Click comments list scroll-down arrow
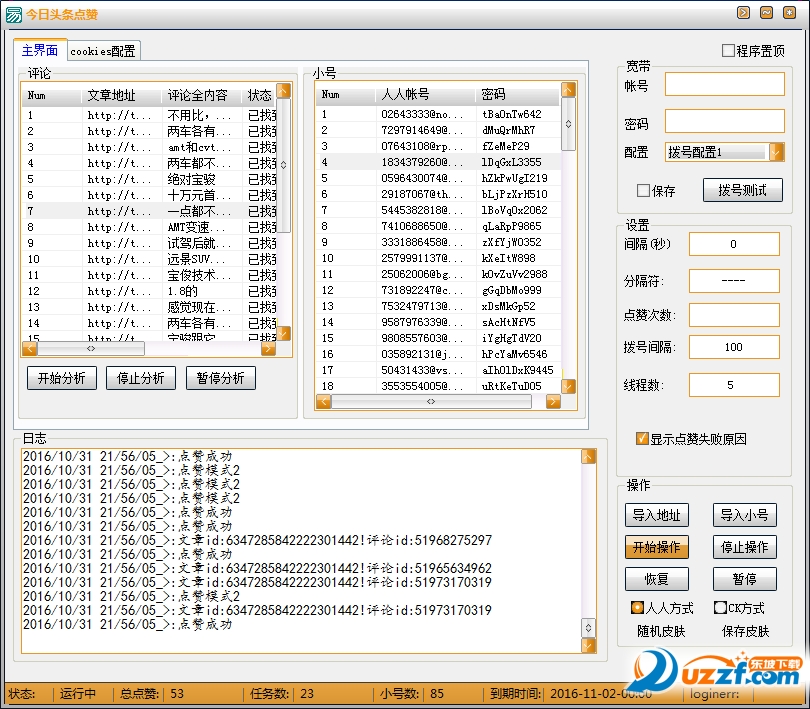The image size is (810, 709). [284, 333]
